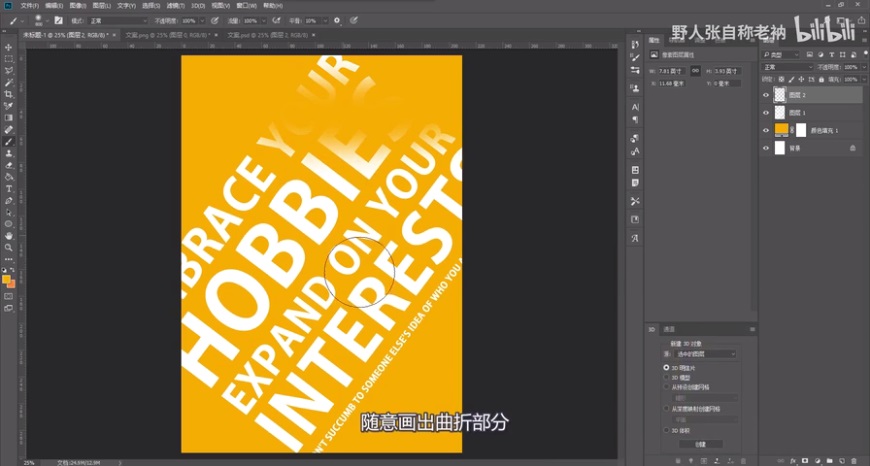Open the 窗口(W) menu
870x466 pixels.
(246, 6)
